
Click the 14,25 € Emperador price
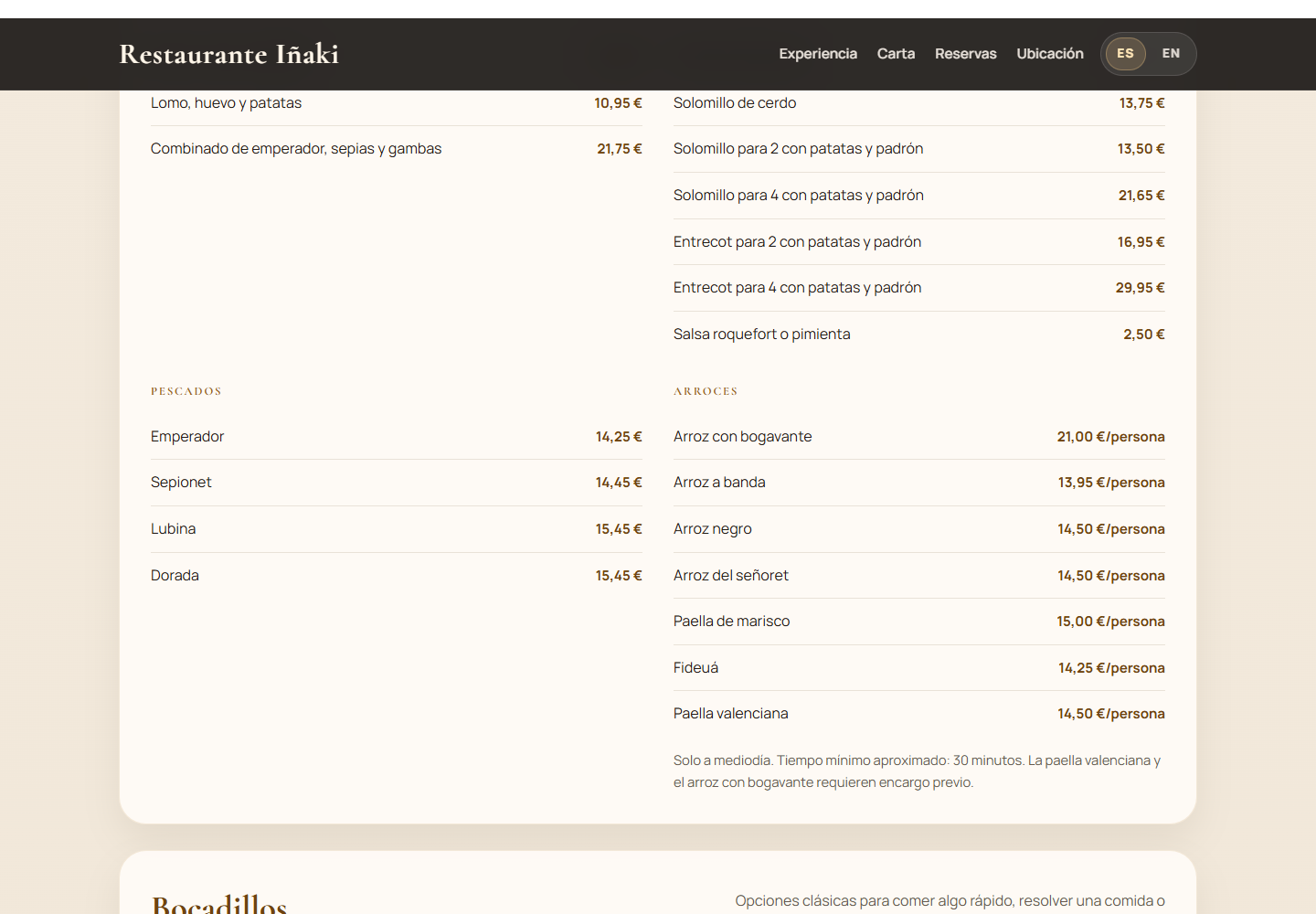click(619, 437)
